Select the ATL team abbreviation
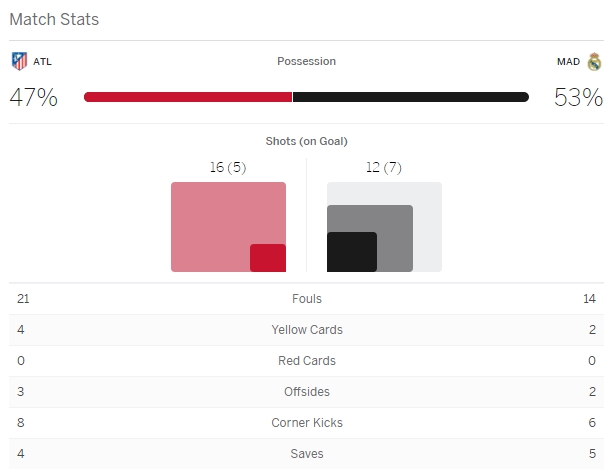 [x=43, y=62]
